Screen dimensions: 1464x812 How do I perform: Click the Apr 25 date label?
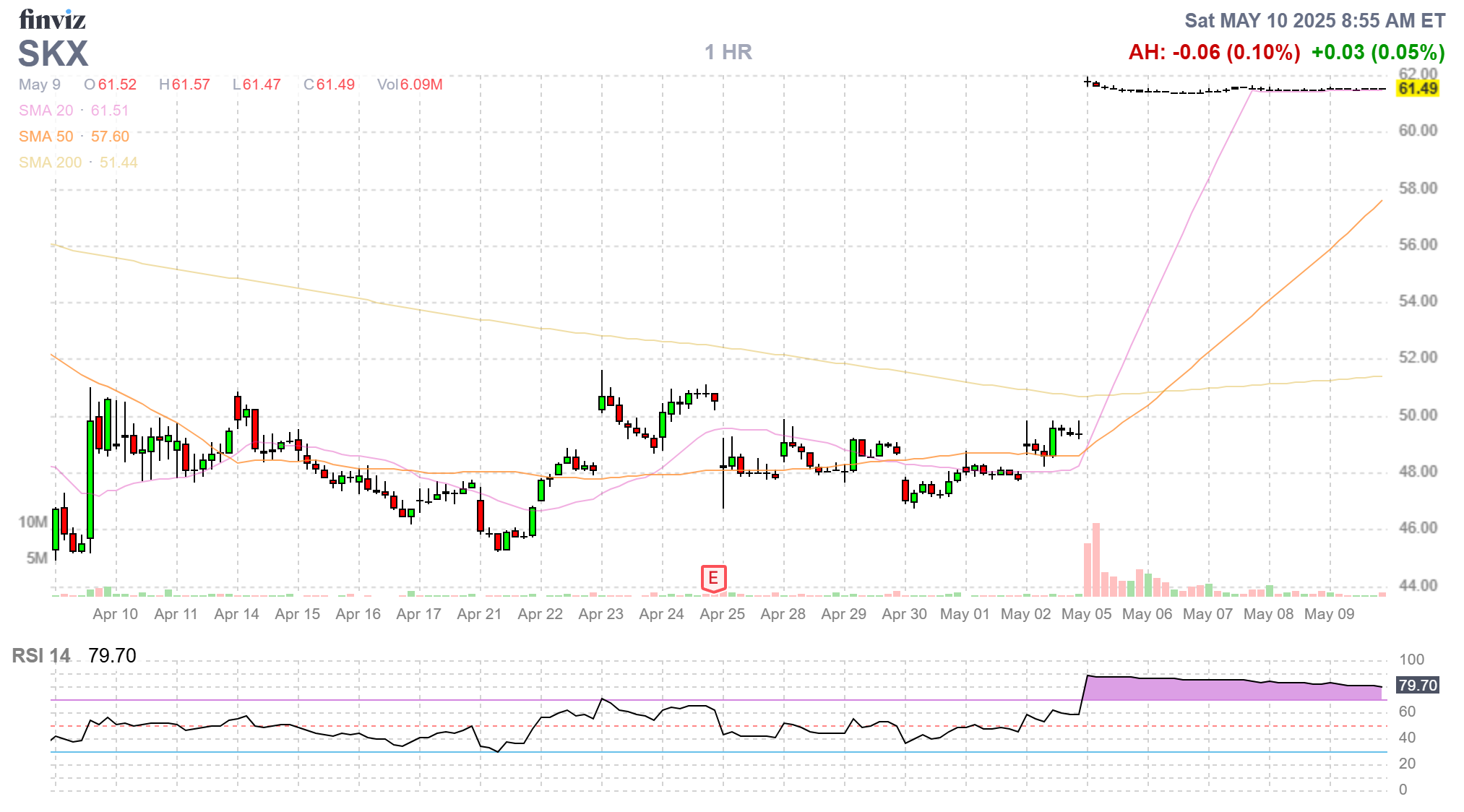[x=722, y=614]
